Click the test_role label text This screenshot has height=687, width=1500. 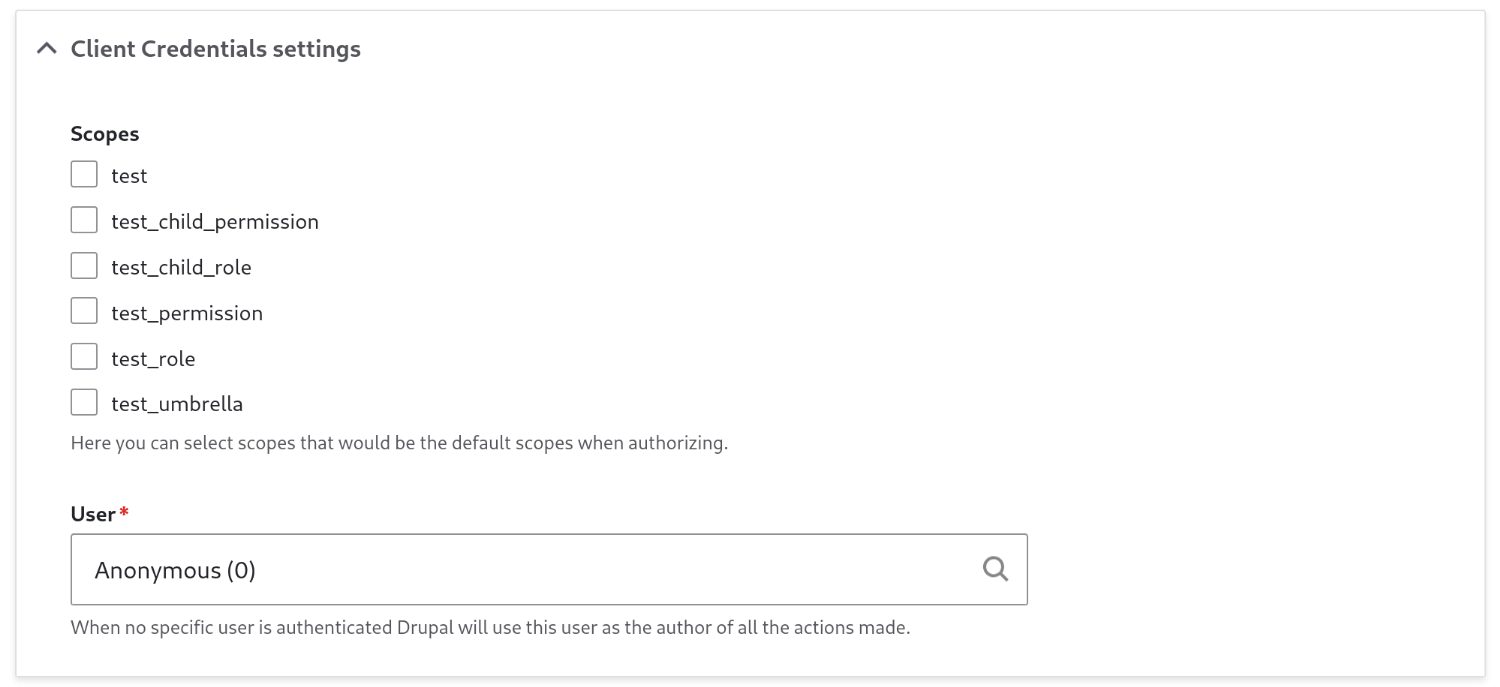(153, 357)
